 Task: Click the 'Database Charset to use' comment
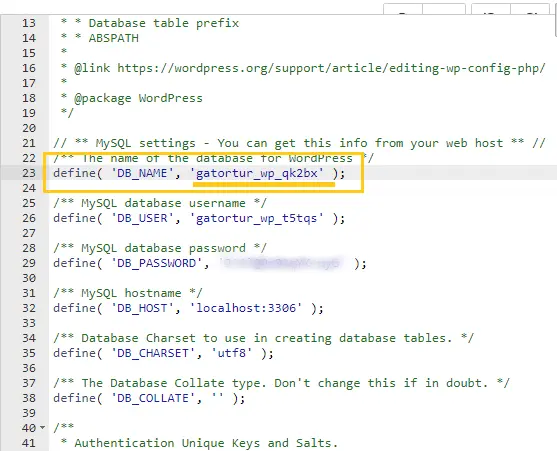(263, 338)
